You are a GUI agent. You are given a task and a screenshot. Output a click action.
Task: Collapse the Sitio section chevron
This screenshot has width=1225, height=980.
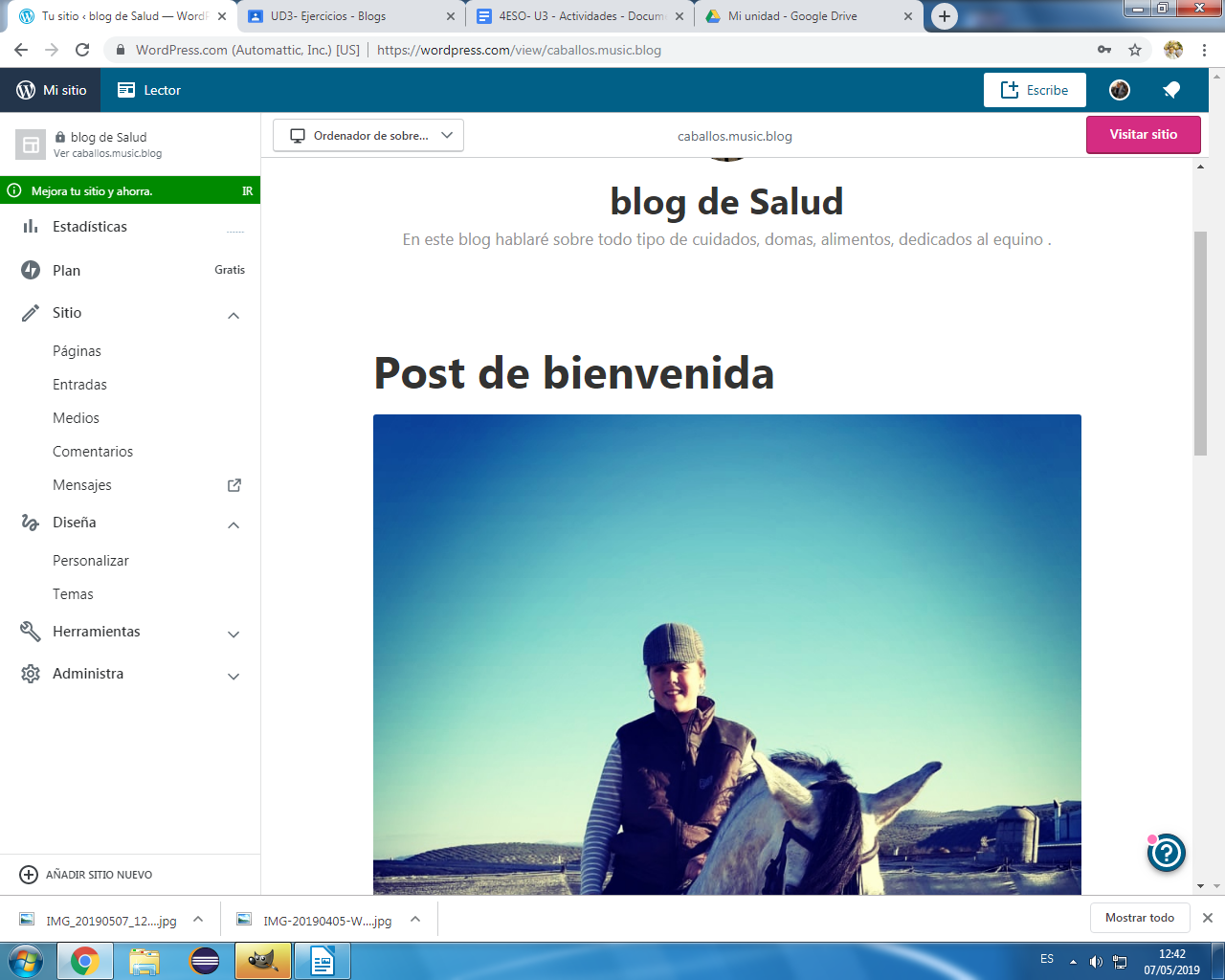pyautogui.click(x=234, y=315)
